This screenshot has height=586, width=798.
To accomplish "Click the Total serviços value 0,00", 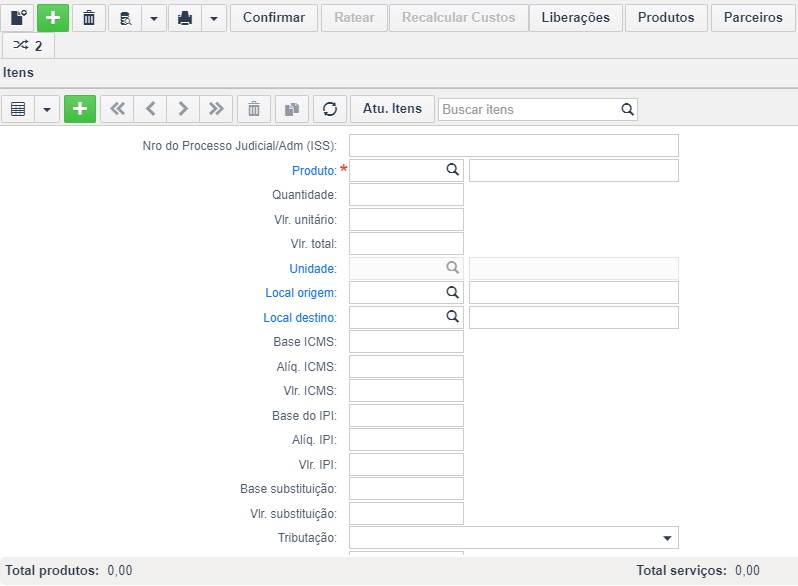I will pos(747,570).
